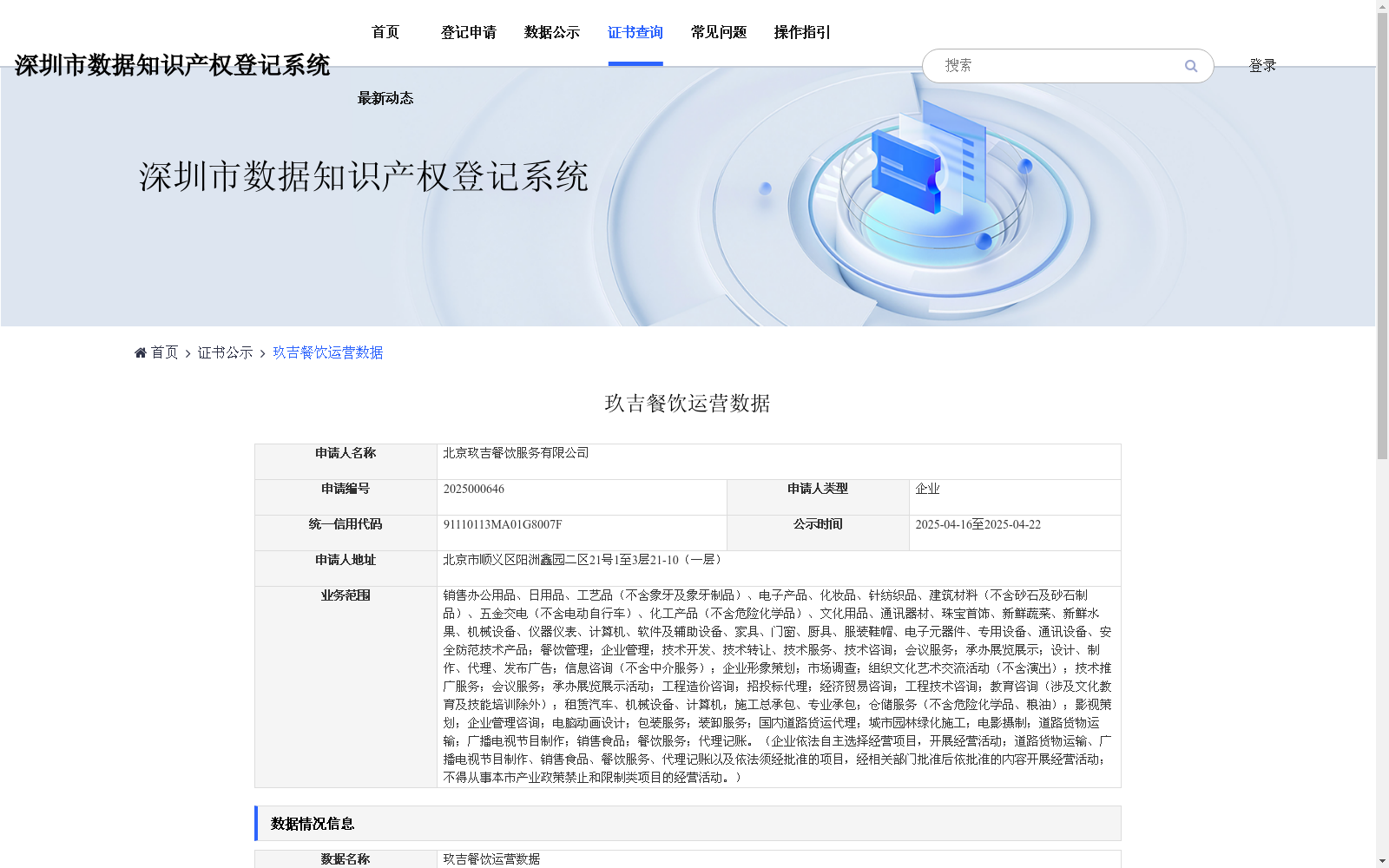Open 操作指引 in the navigation bar
This screenshot has width=1389, height=868.
802,32
